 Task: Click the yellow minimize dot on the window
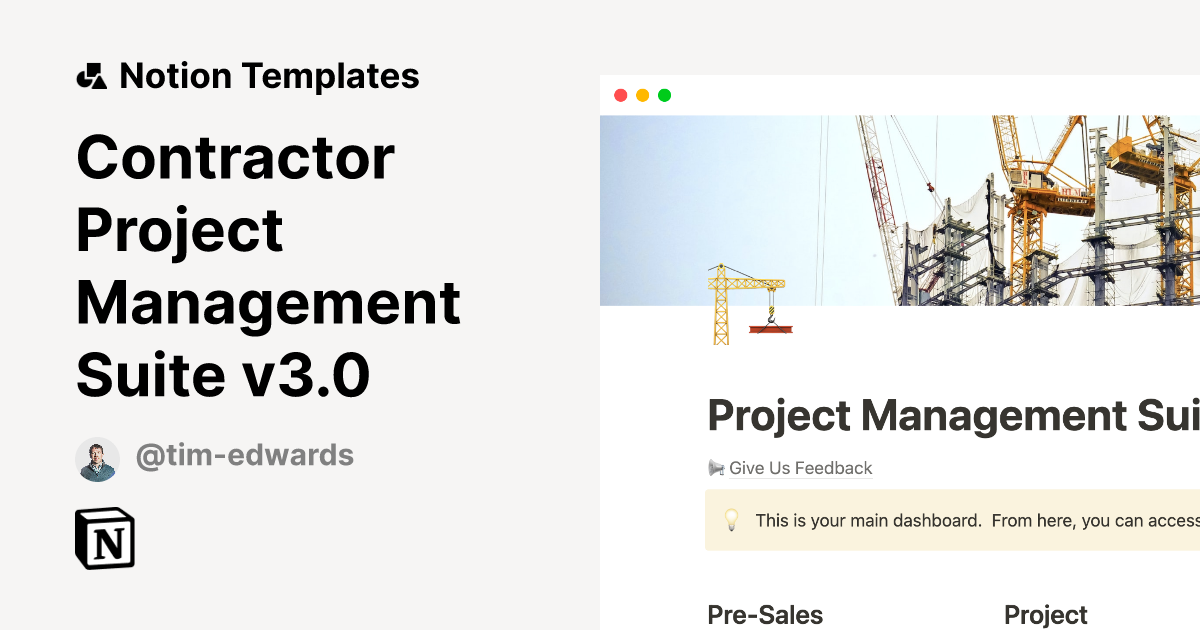642,95
